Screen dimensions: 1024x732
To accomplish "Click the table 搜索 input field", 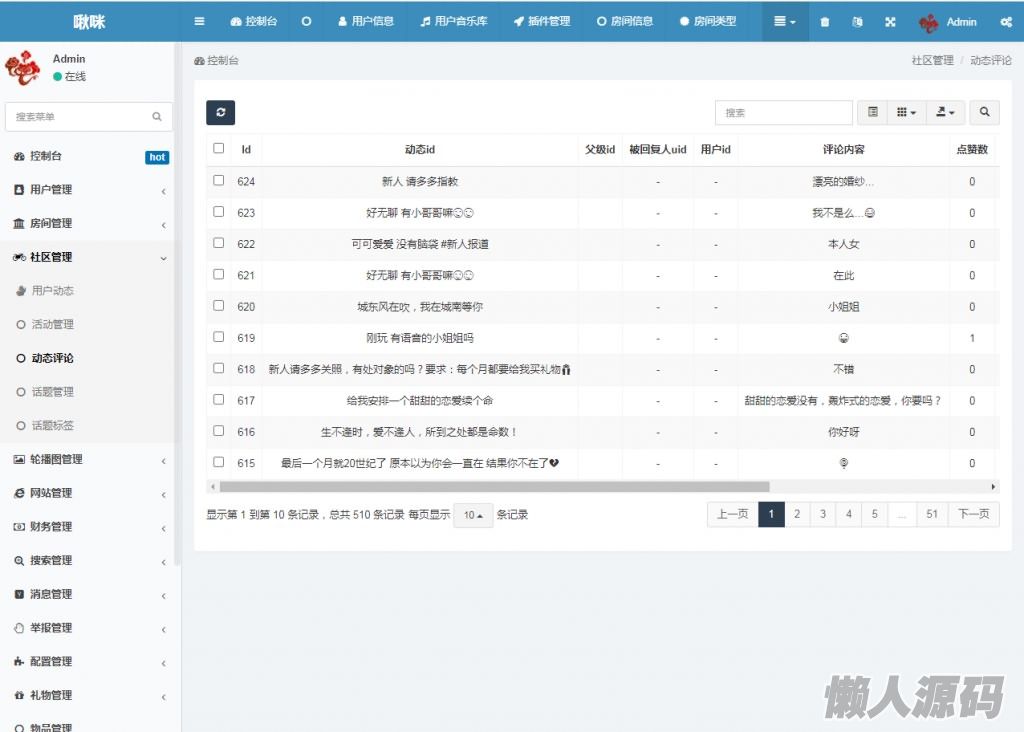I will pos(784,113).
